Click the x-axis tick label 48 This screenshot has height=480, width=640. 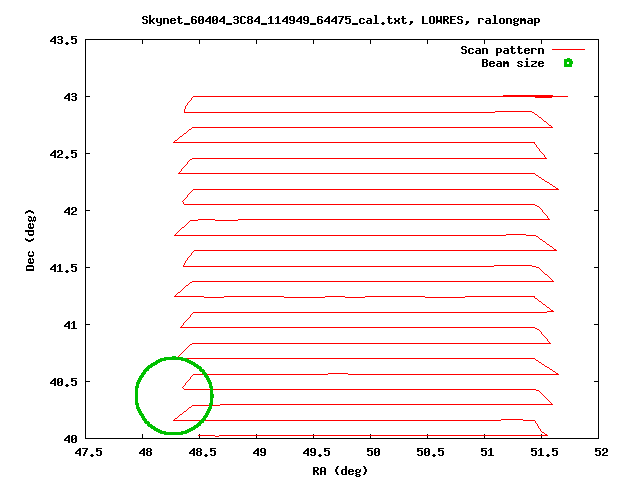[x=145, y=452]
